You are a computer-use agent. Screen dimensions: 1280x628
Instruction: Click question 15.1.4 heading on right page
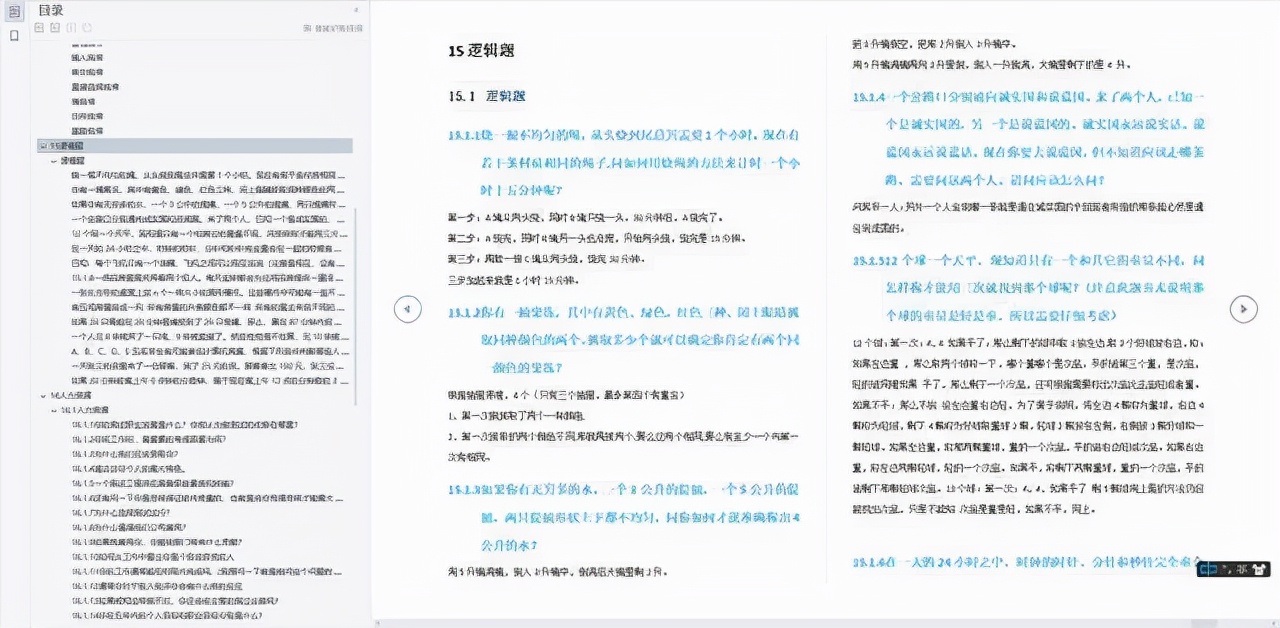point(1030,139)
